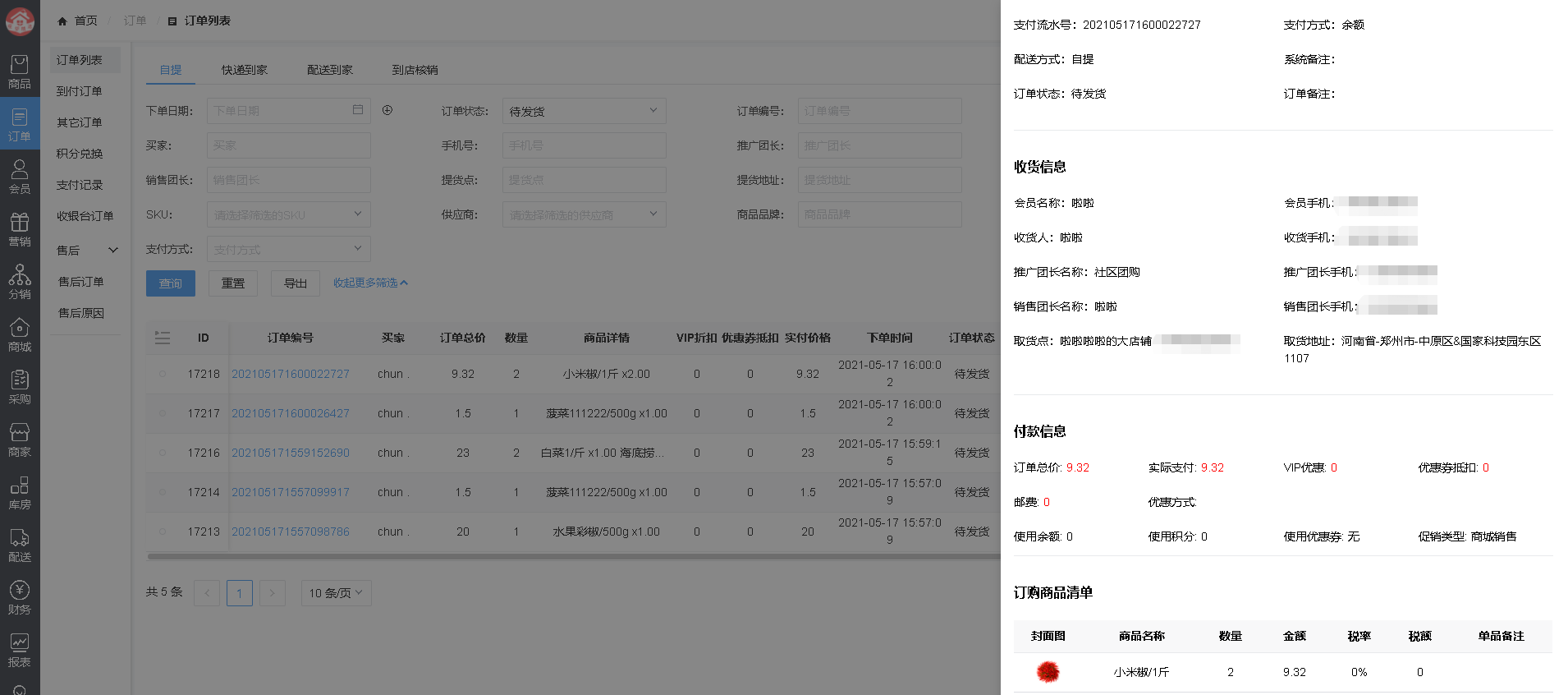Open the 财务 finance sidebar icon
This screenshot has height=695, width=1568.
click(20, 597)
